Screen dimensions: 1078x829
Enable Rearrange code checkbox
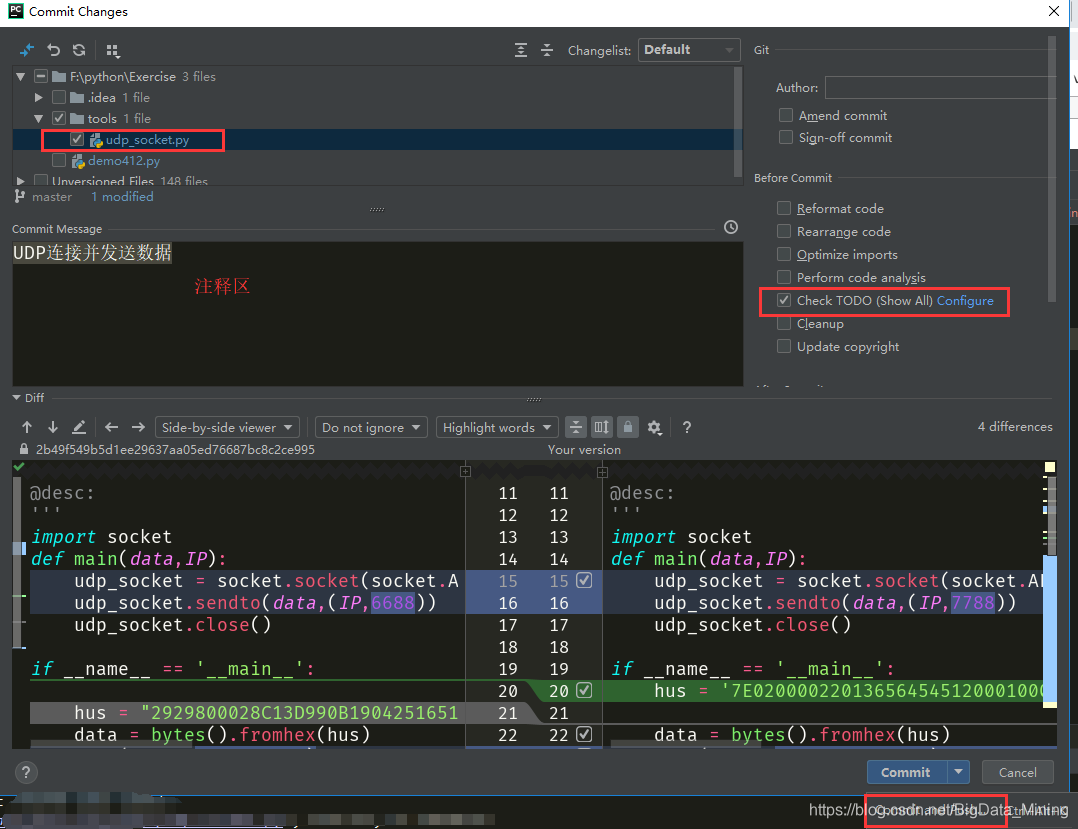(x=784, y=231)
